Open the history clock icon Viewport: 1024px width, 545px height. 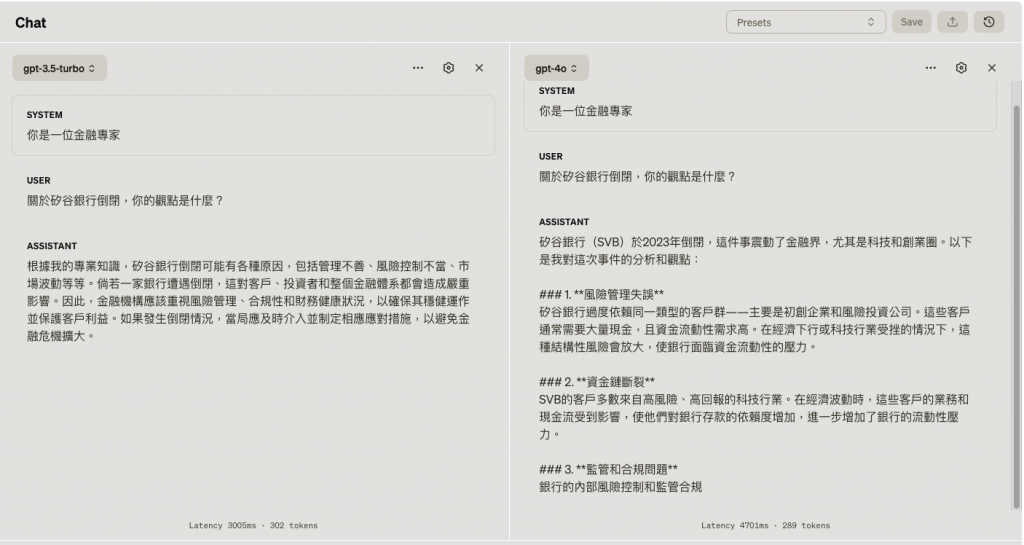tap(989, 22)
